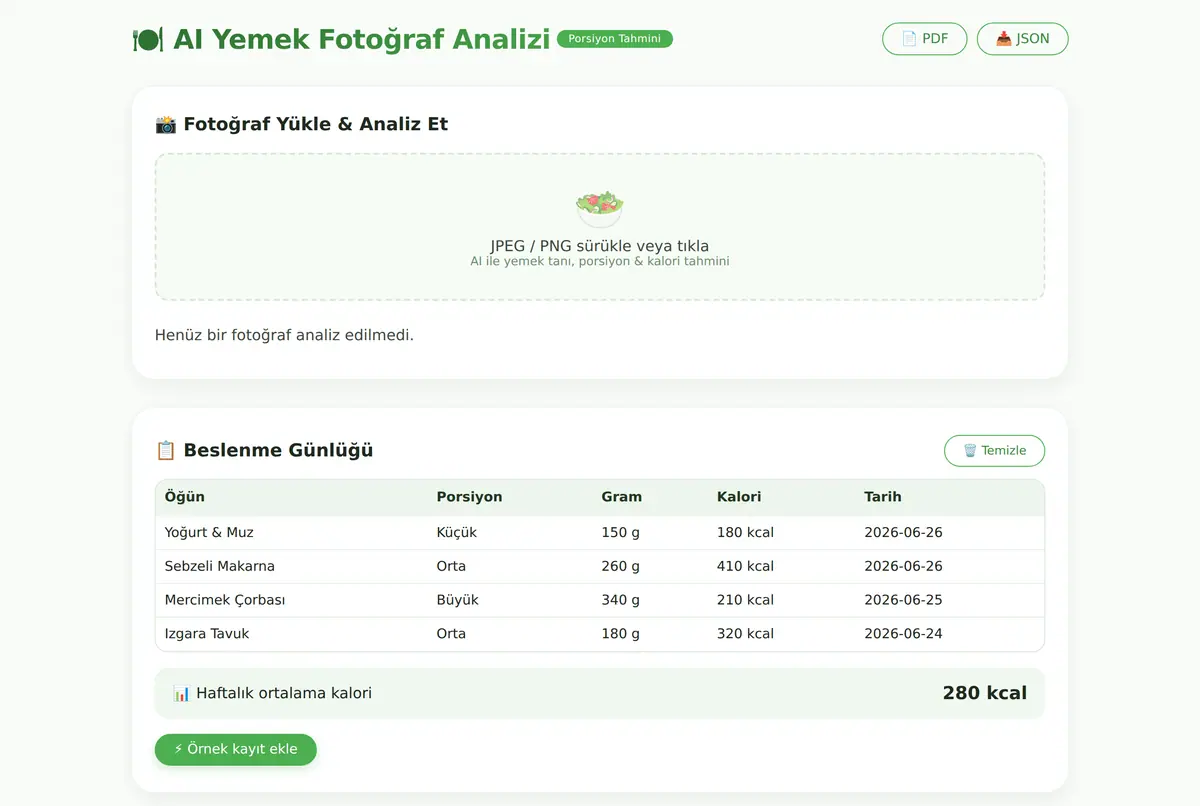Select the Izgara Tavuk row name

207,634
